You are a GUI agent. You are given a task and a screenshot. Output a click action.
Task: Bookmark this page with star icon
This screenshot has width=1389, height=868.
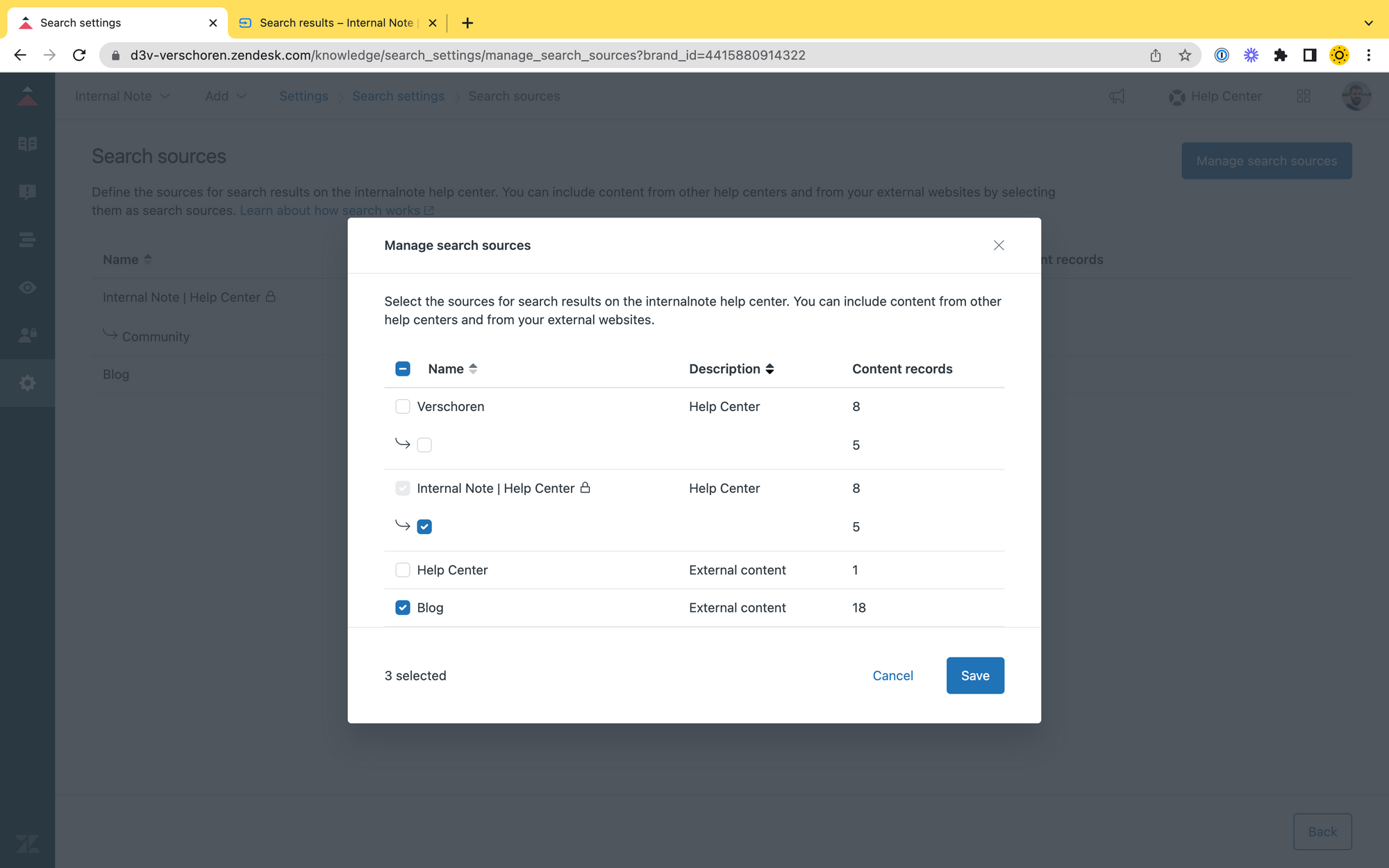coord(1185,55)
